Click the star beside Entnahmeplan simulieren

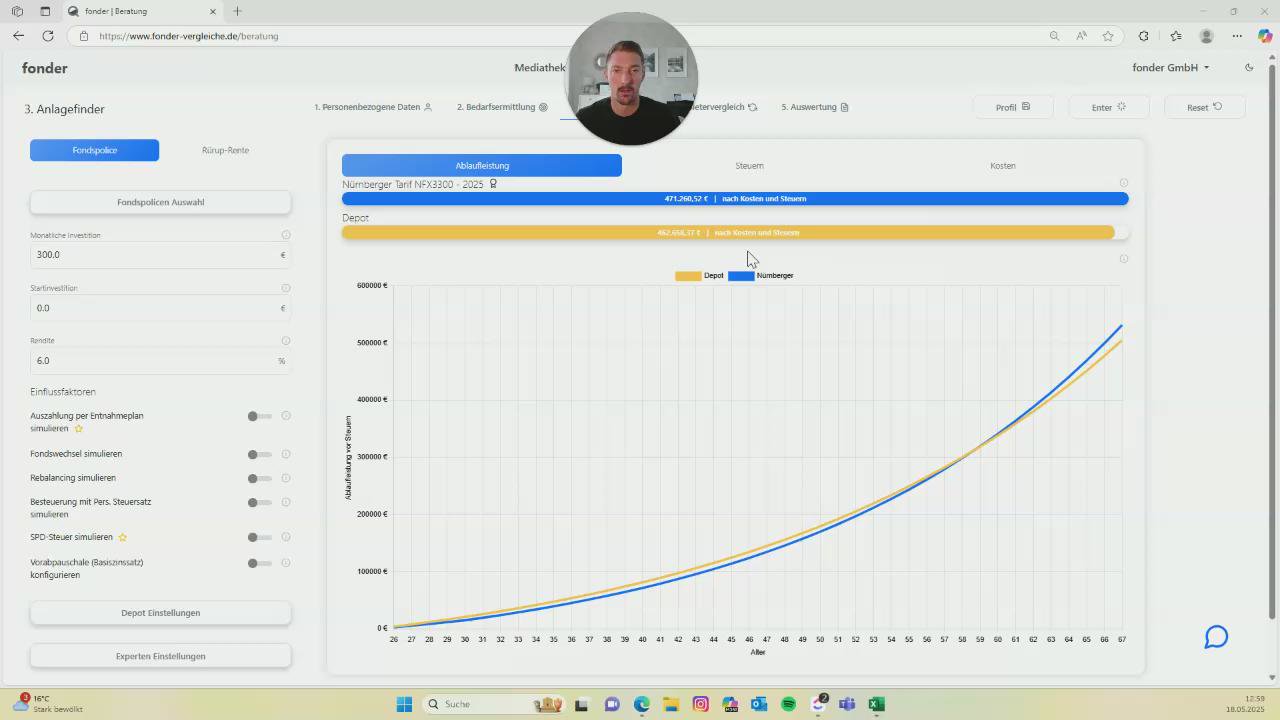pyautogui.click(x=79, y=428)
